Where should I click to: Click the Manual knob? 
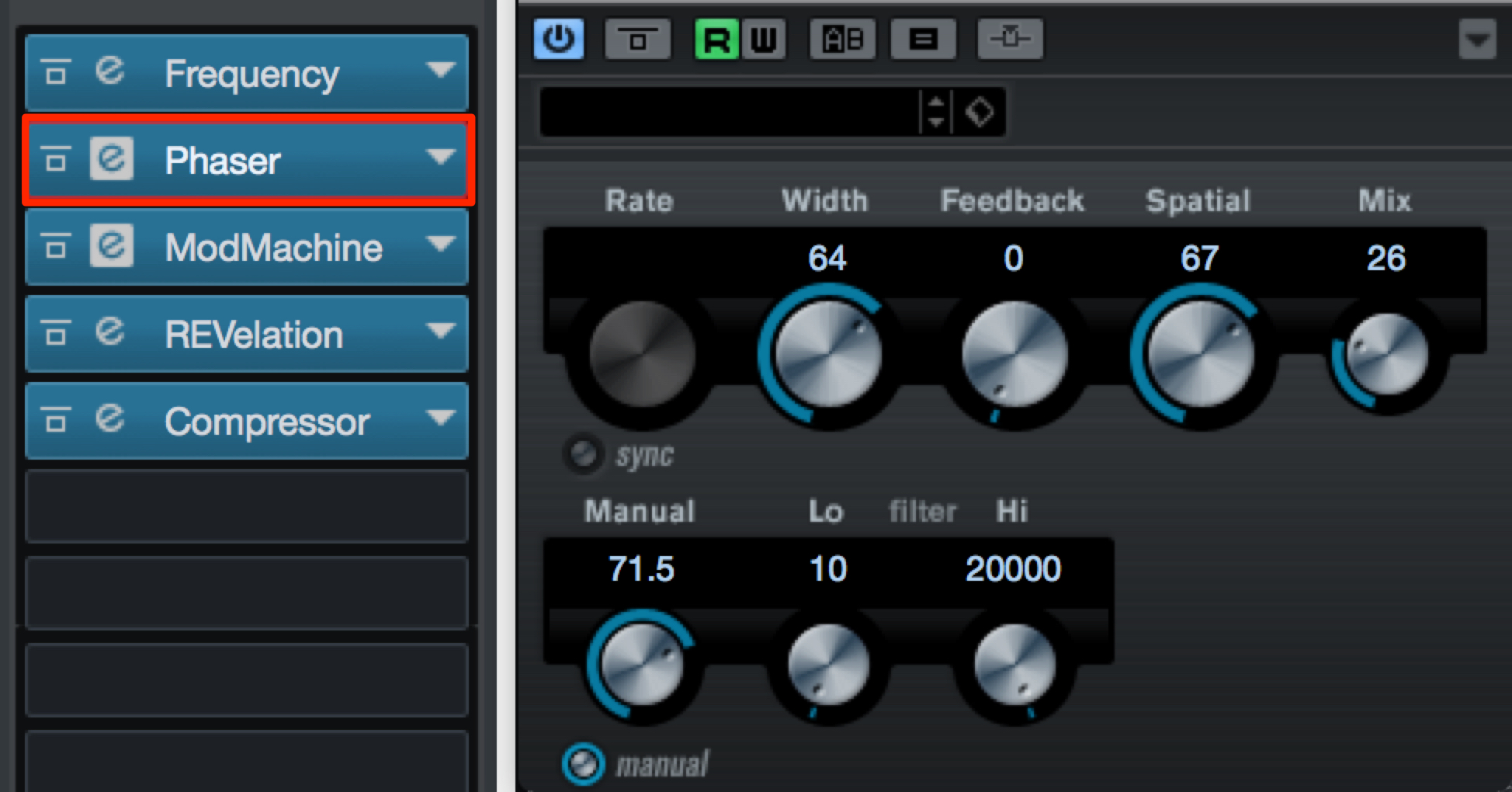(x=642, y=665)
